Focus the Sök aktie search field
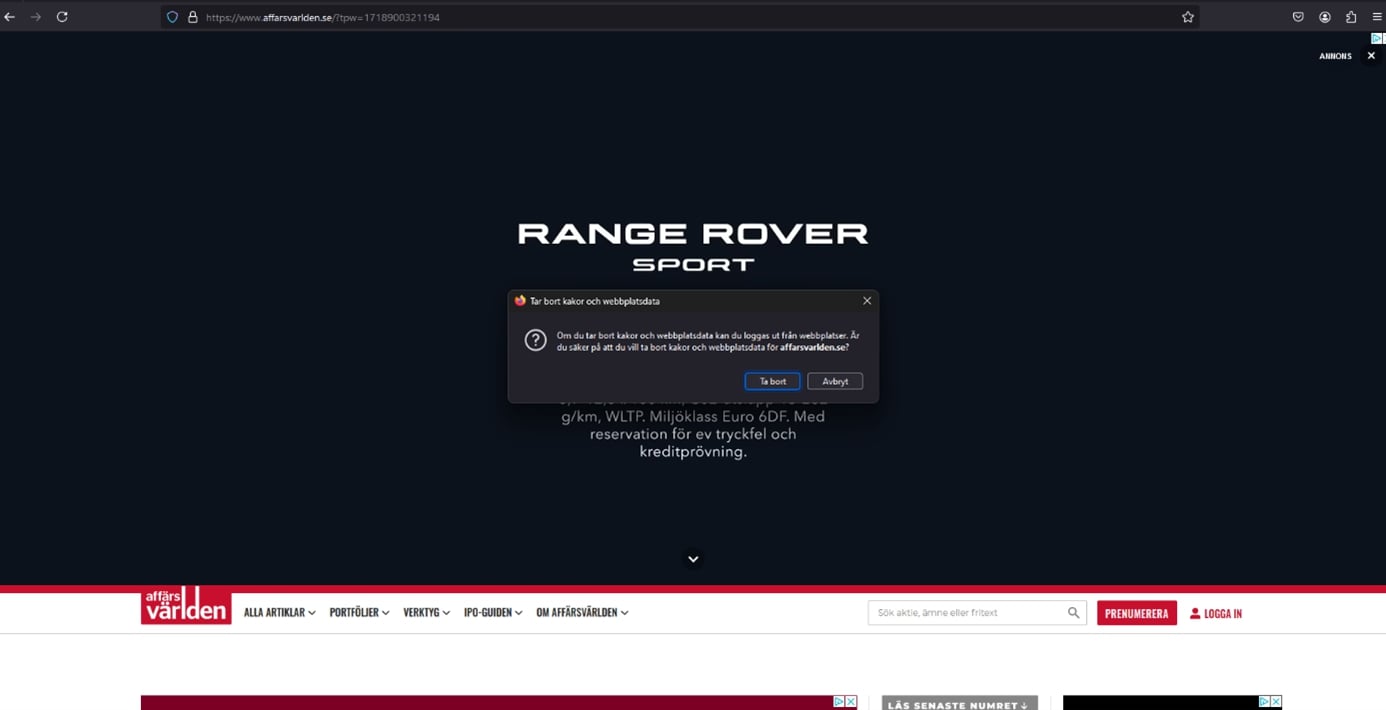 pyautogui.click(x=977, y=613)
